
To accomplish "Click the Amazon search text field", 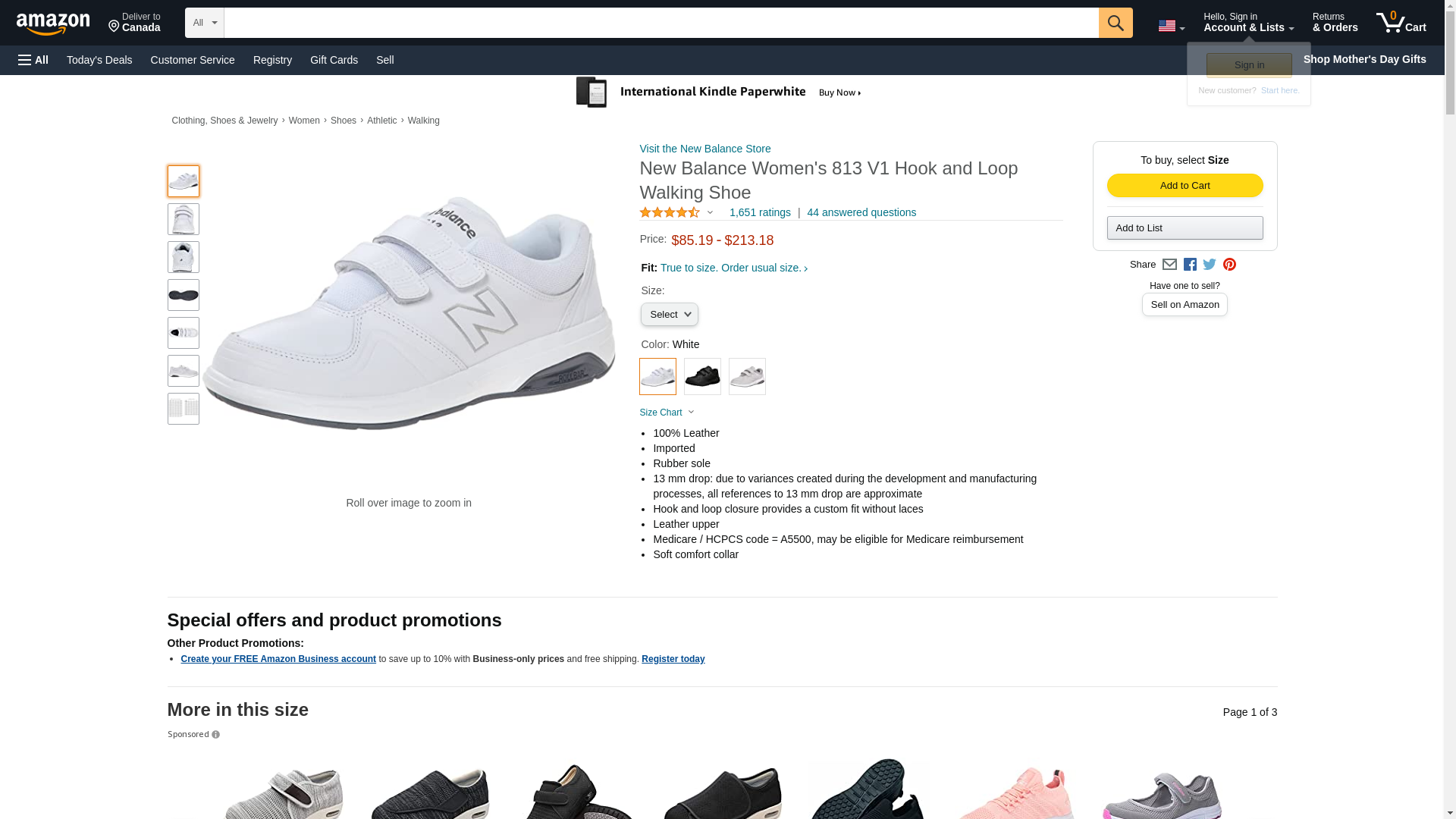I will point(661,23).
